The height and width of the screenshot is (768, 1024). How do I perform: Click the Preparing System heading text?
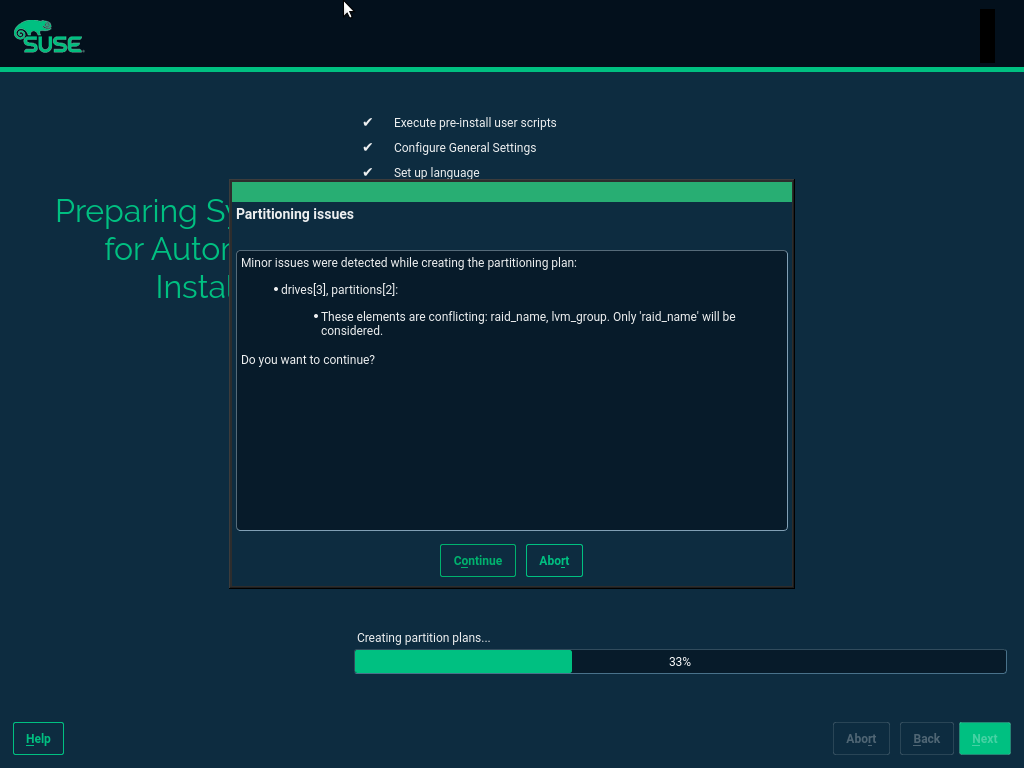[142, 212]
